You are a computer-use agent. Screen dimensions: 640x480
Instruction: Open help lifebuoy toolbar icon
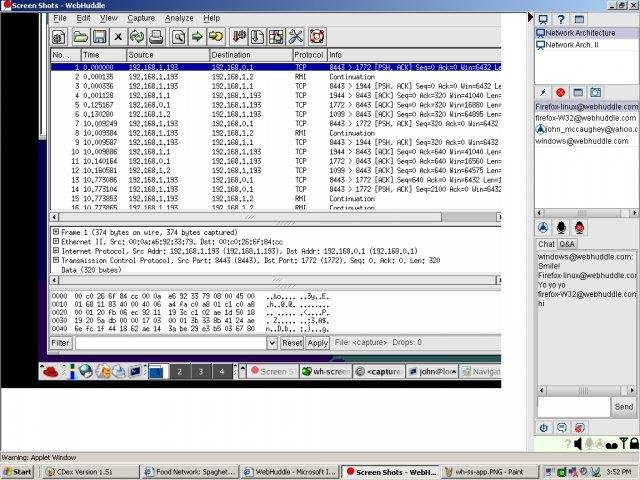[317, 37]
